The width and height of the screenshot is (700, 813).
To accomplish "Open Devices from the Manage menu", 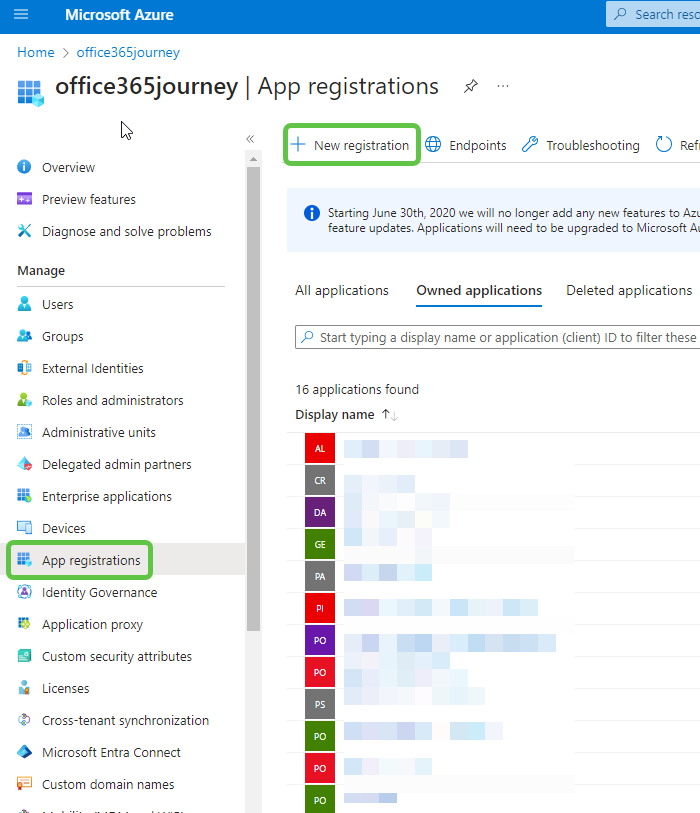I will click(x=63, y=528).
